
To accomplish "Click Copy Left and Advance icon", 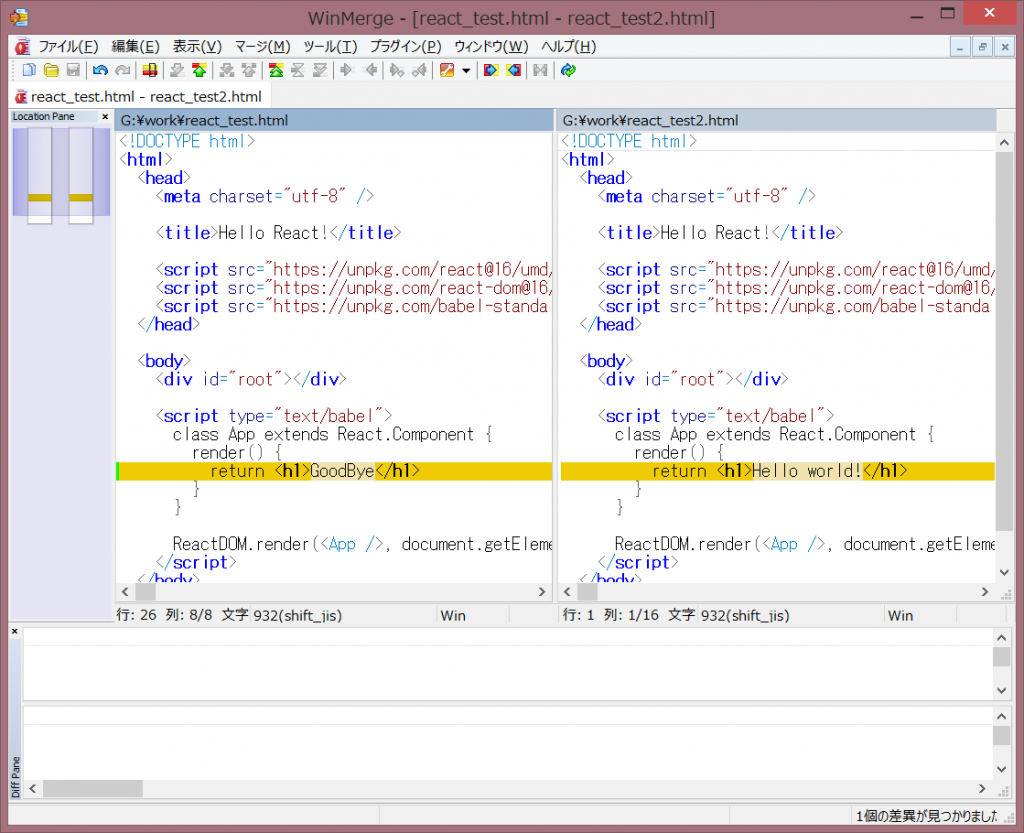I will pyautogui.click(x=419, y=70).
